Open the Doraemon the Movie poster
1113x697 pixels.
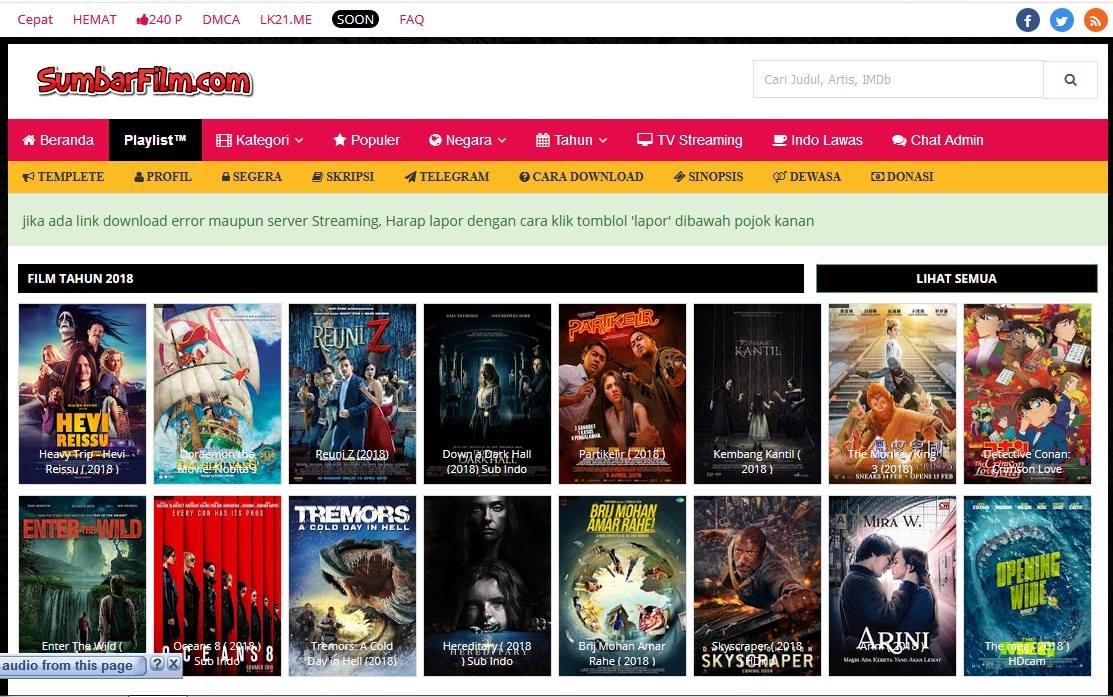[x=217, y=394]
